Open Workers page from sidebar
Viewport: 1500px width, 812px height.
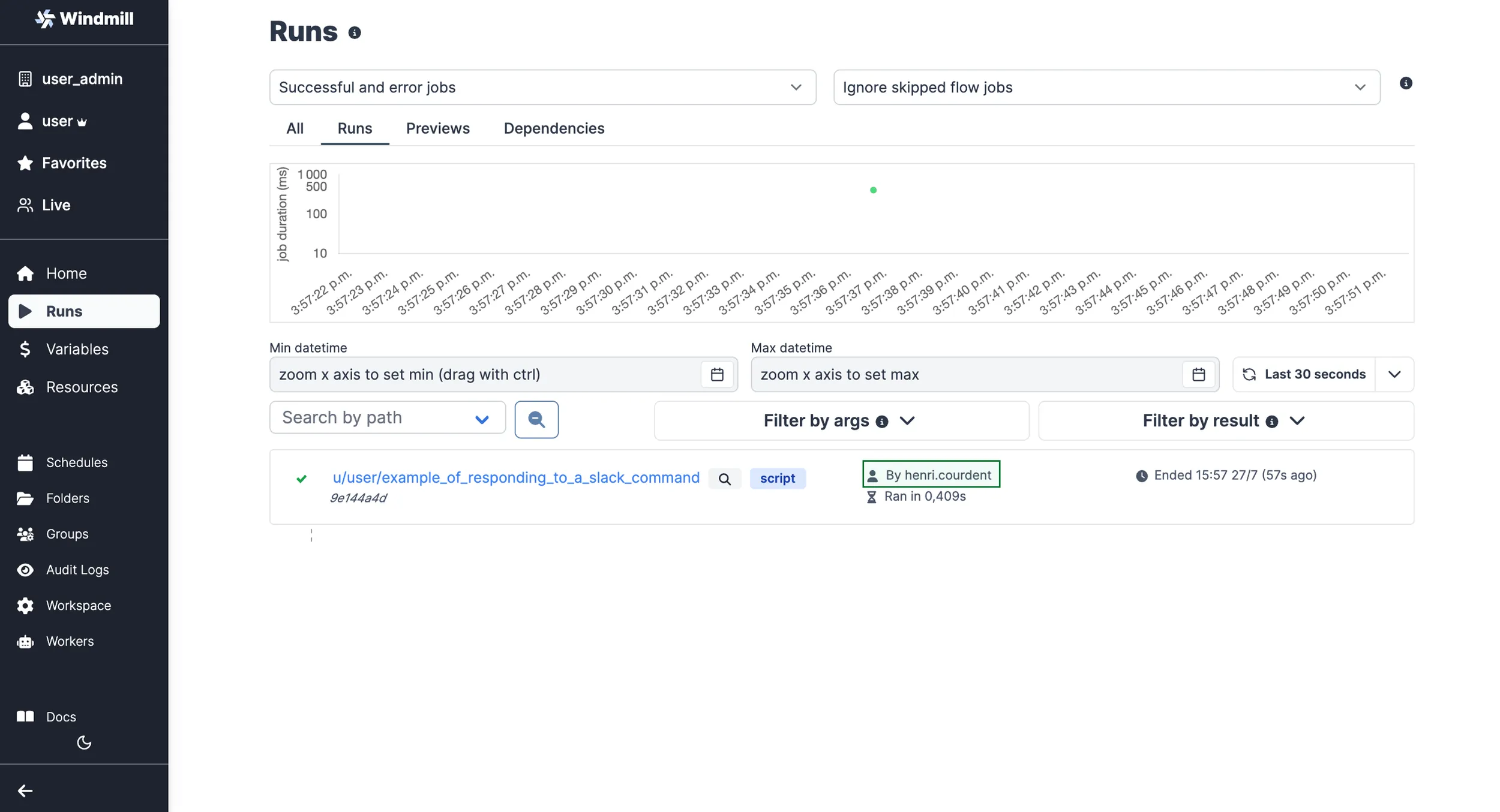[x=70, y=641]
